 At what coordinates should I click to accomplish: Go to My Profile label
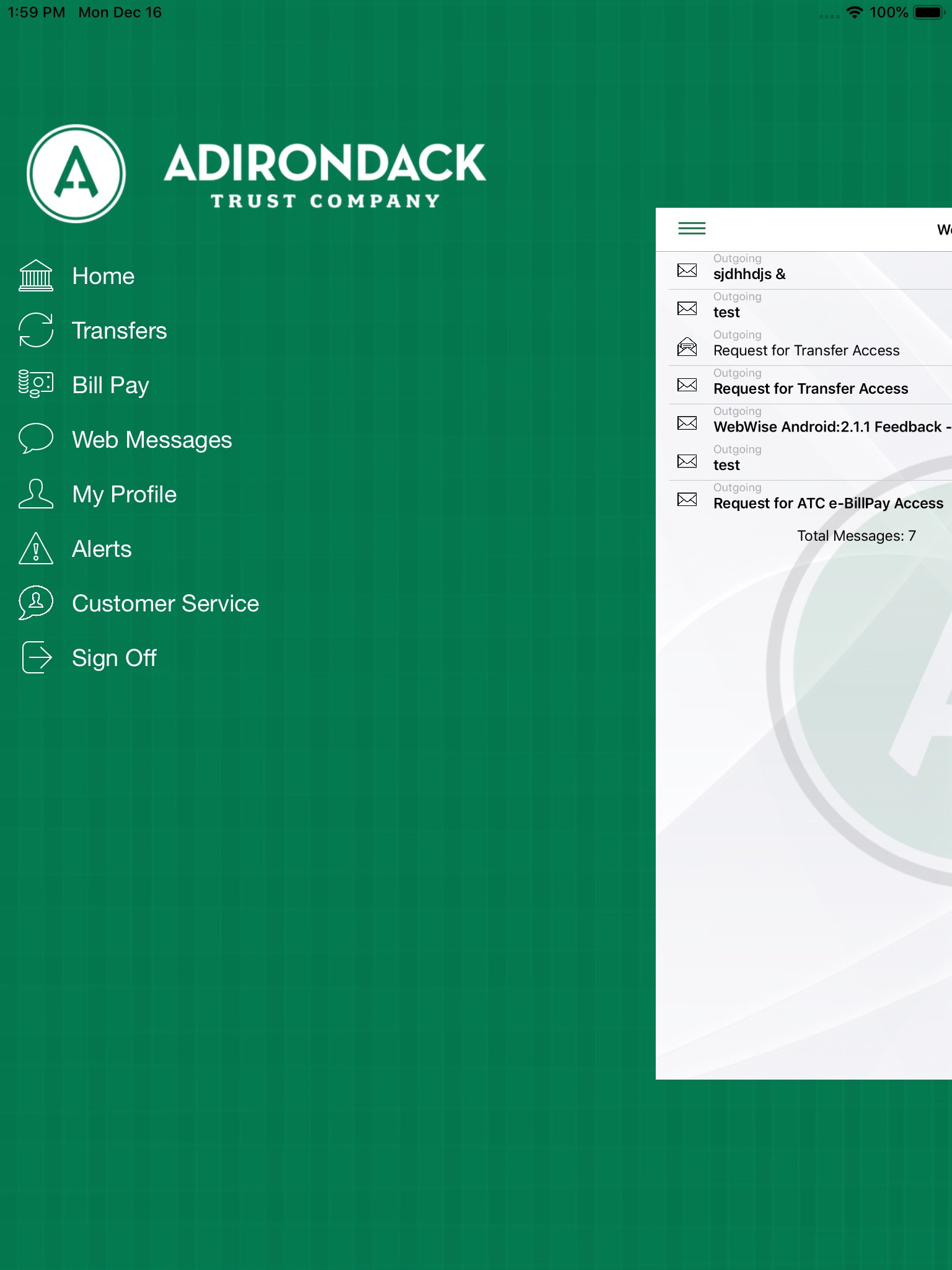(x=124, y=494)
